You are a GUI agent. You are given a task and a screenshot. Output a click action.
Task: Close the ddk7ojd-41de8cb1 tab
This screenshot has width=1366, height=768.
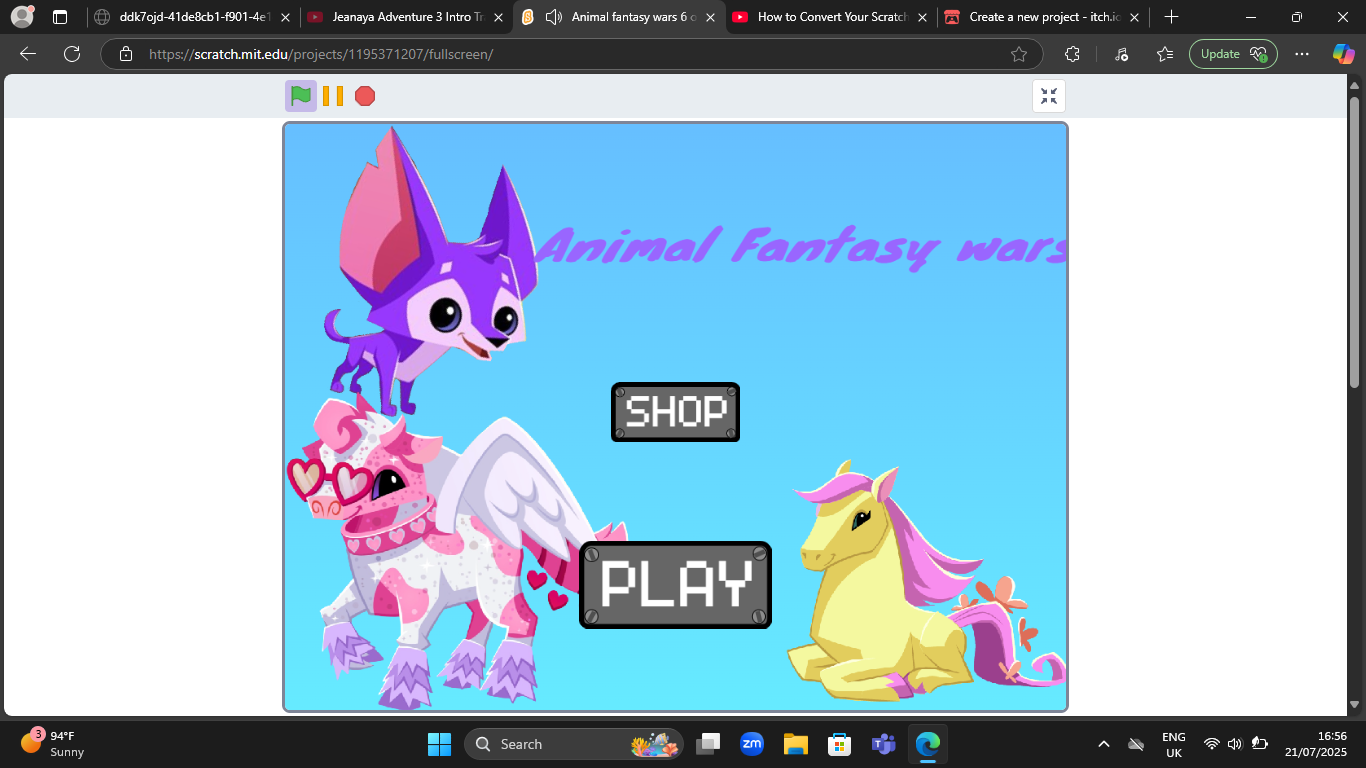tap(286, 17)
